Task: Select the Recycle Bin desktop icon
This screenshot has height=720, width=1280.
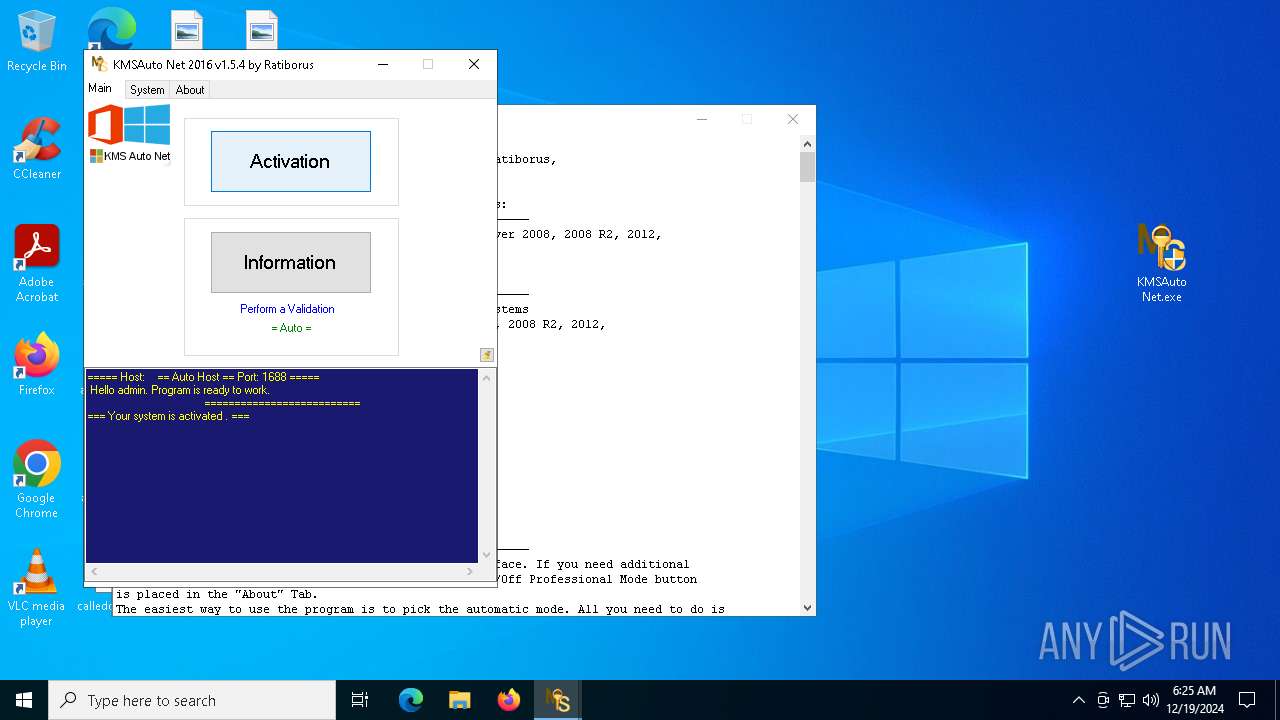Action: click(x=37, y=42)
